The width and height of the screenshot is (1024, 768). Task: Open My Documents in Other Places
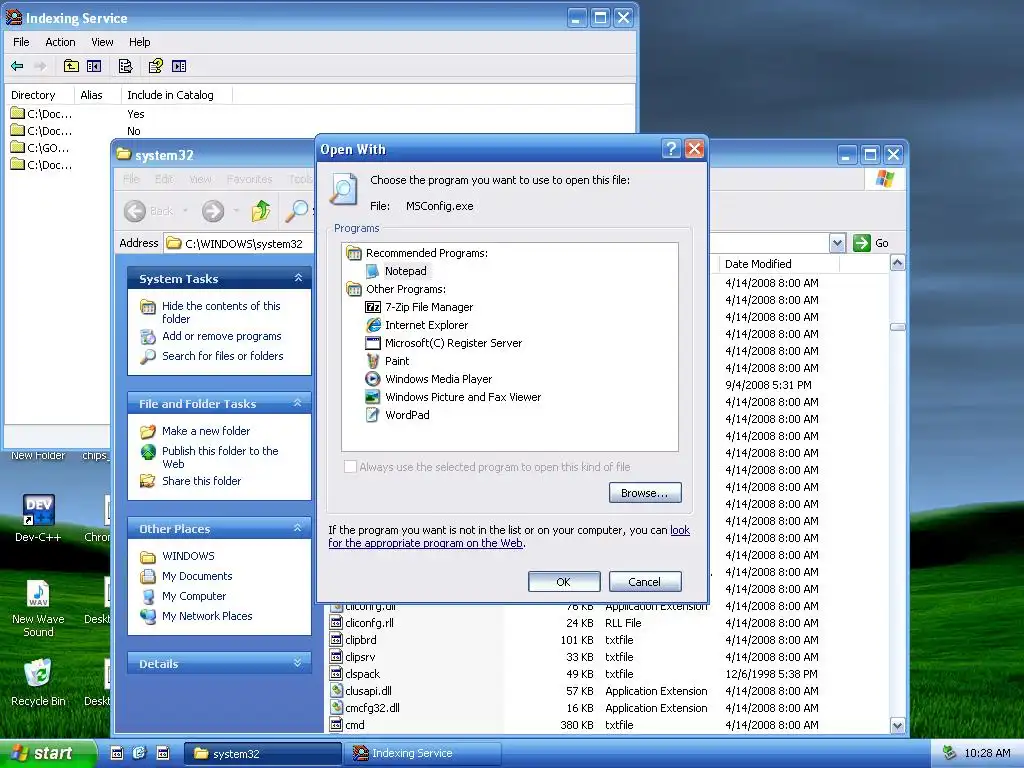197,576
